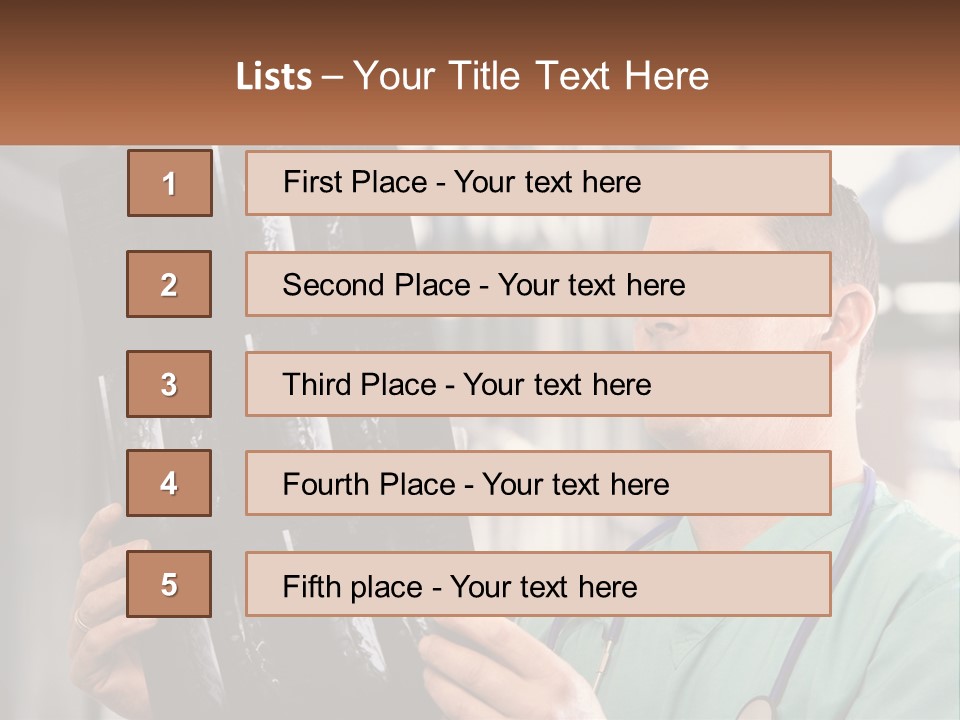
Task: Click the bold word 'Lists' in title
Action: (x=273, y=77)
